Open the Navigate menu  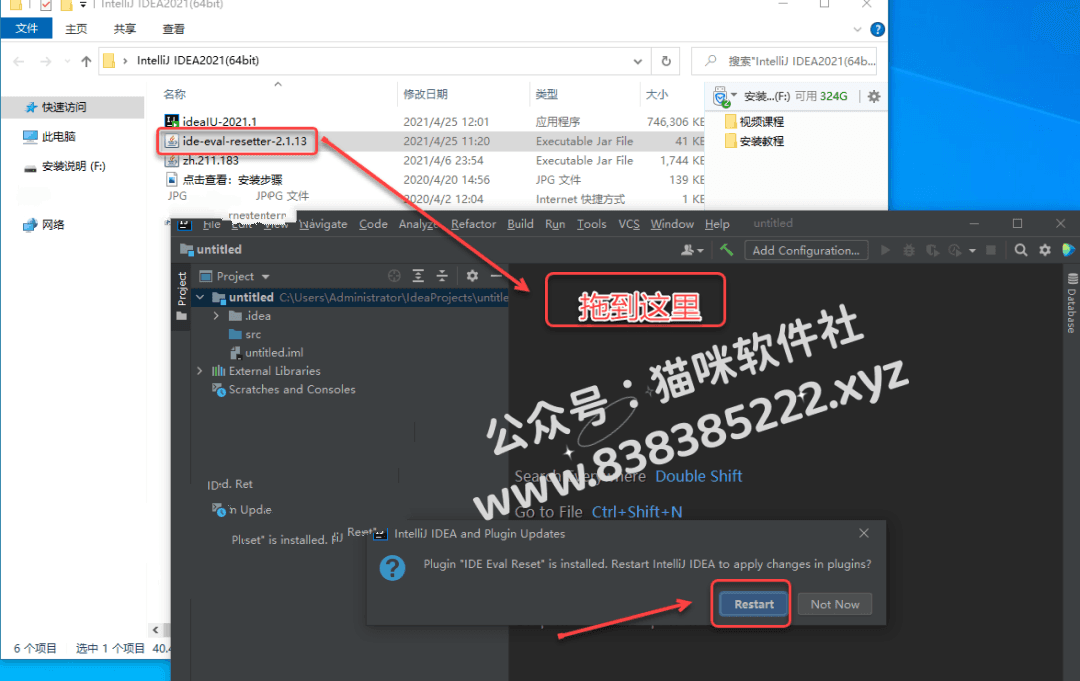pos(323,224)
